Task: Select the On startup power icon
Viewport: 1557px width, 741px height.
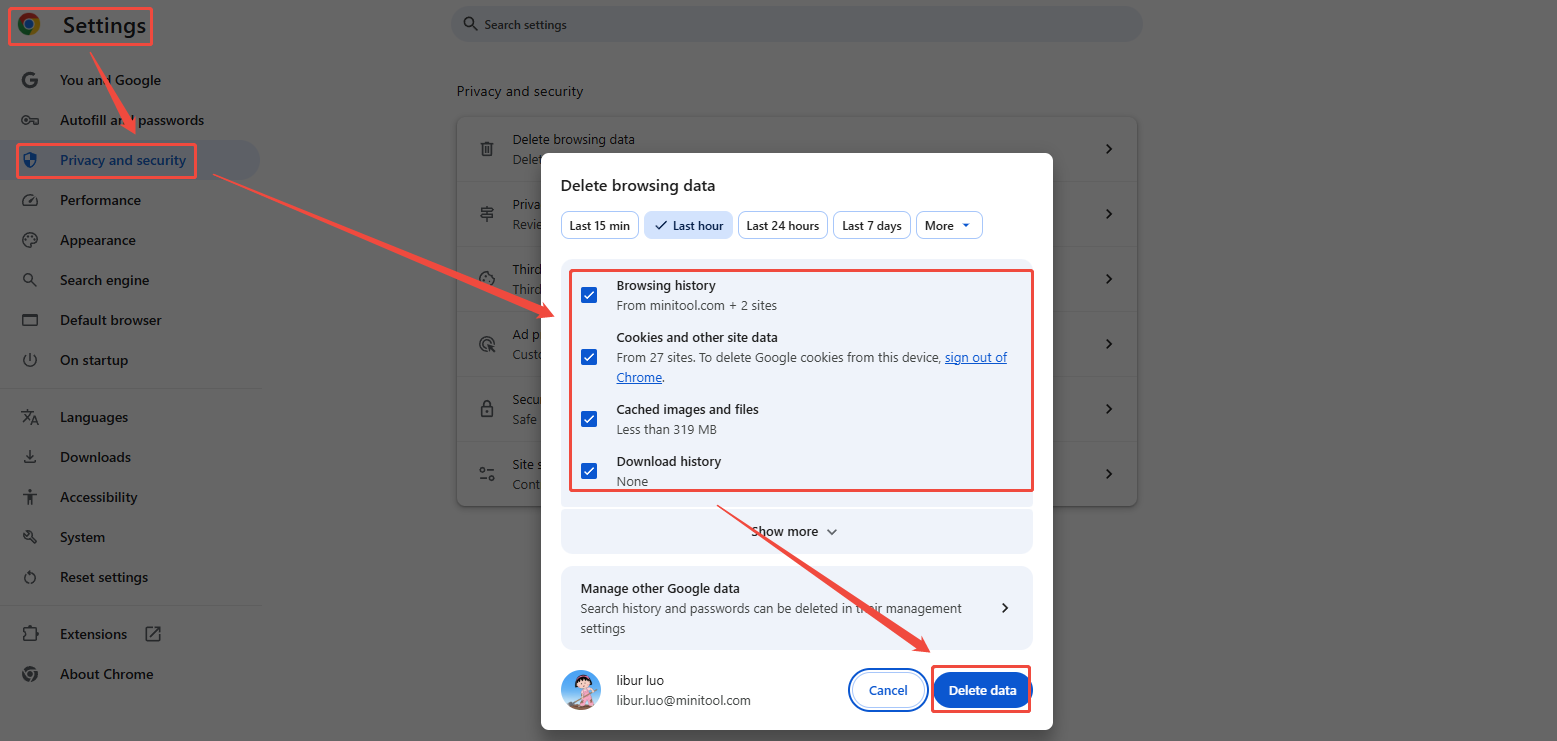Action: click(x=30, y=360)
